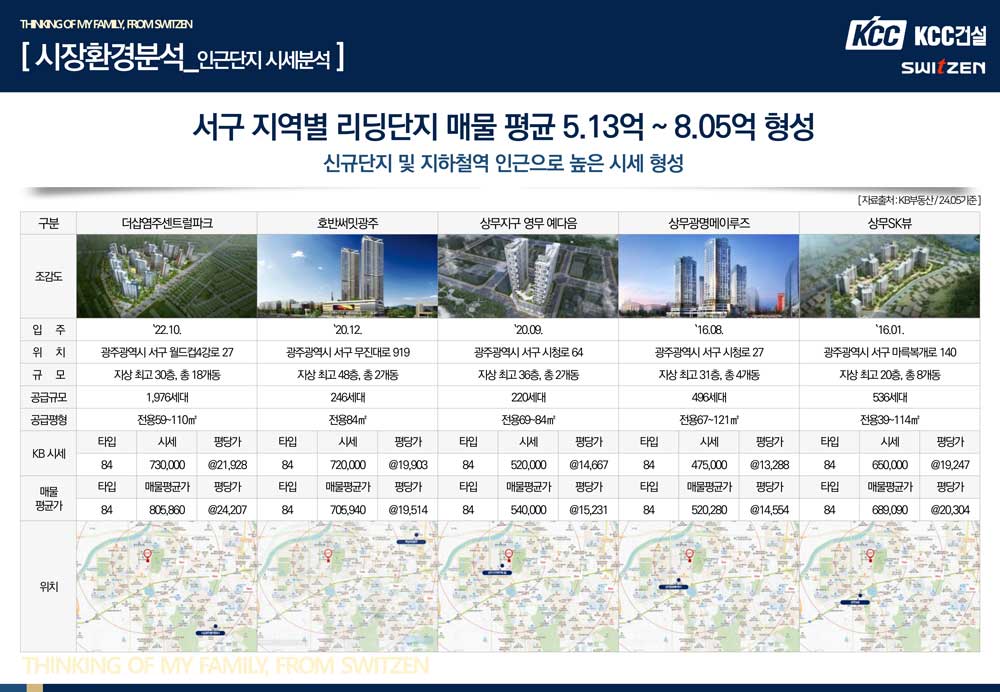The image size is (1000, 692).
Task: Click the slide title about 서구 지역별 리딩단지
Action: tap(500, 127)
